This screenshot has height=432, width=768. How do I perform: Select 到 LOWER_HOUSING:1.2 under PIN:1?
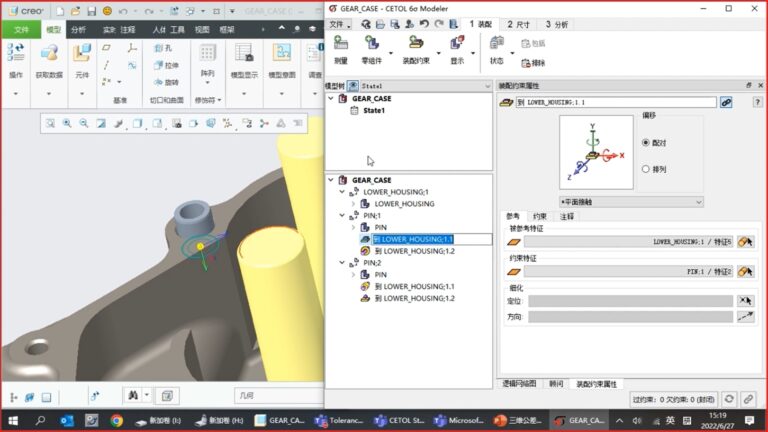[x=414, y=251]
